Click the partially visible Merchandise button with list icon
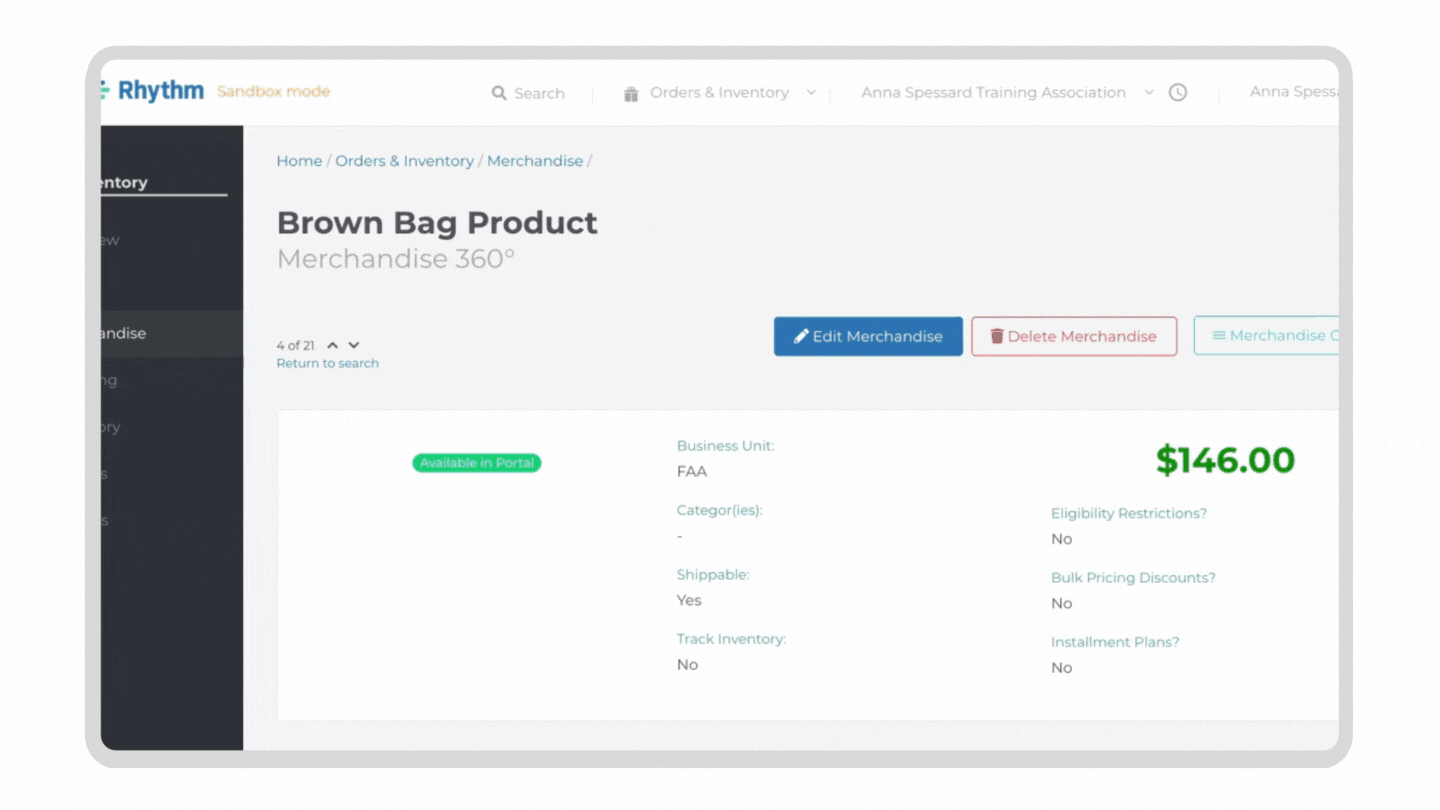The width and height of the screenshot is (1440, 810). pos(1266,336)
